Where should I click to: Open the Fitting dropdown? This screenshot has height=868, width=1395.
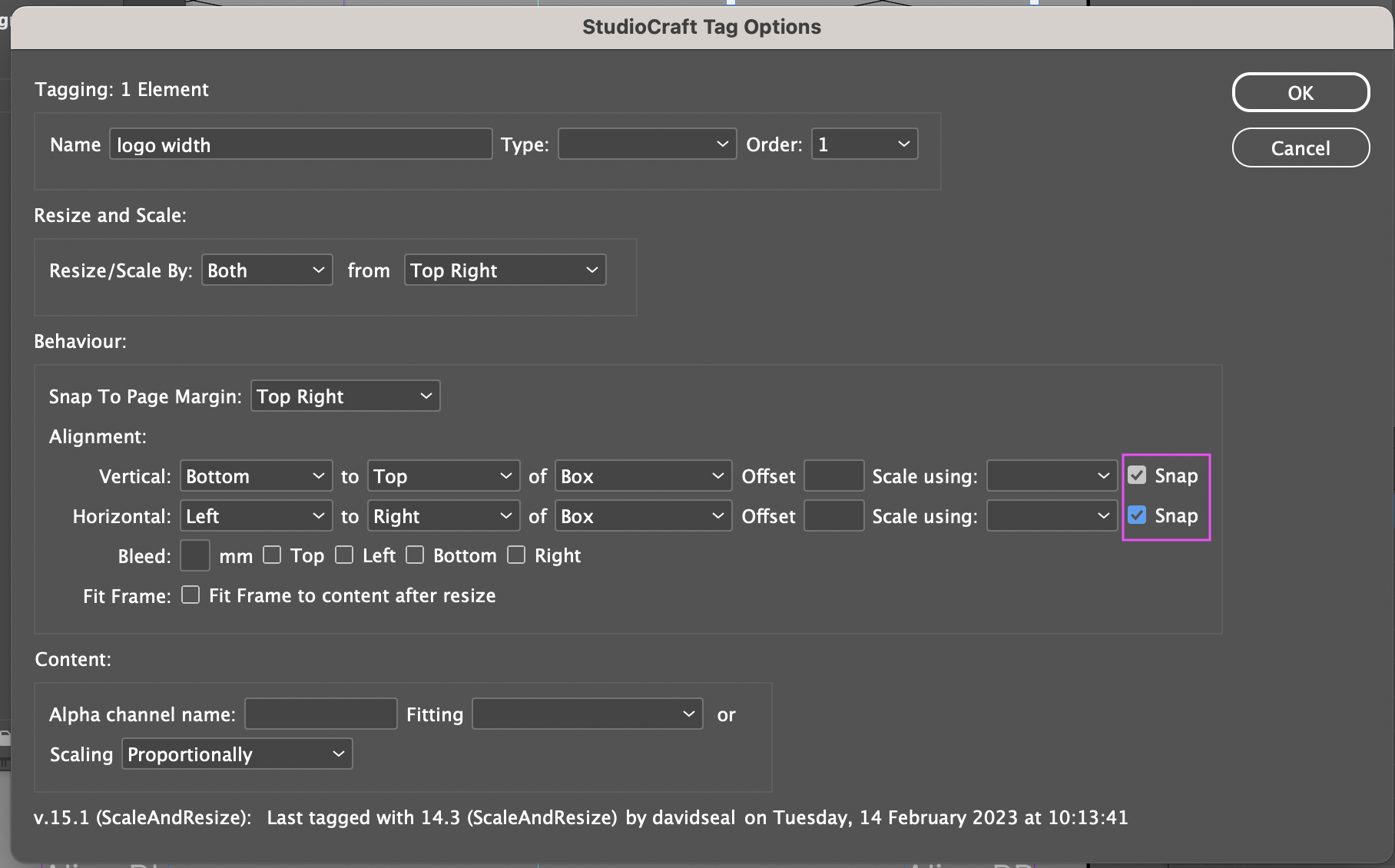pos(588,714)
